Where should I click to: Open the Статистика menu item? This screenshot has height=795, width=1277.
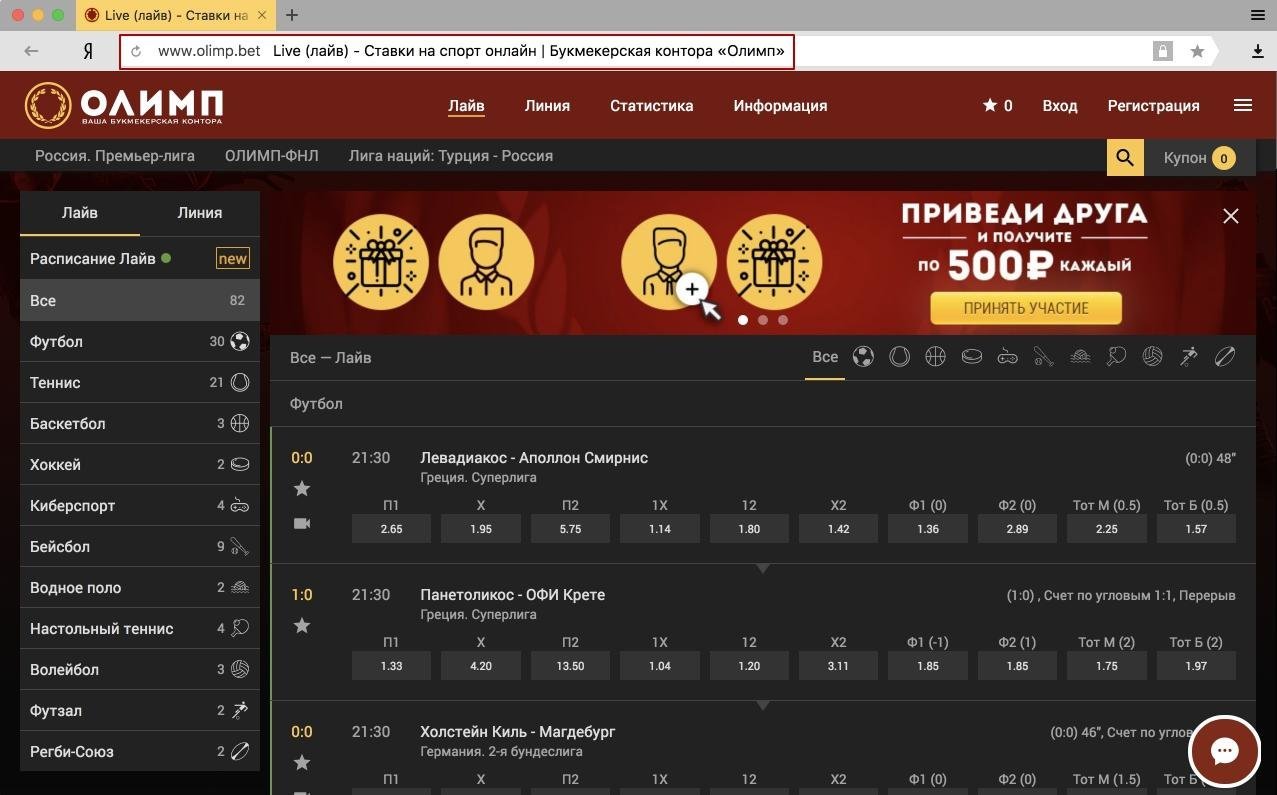coord(651,105)
